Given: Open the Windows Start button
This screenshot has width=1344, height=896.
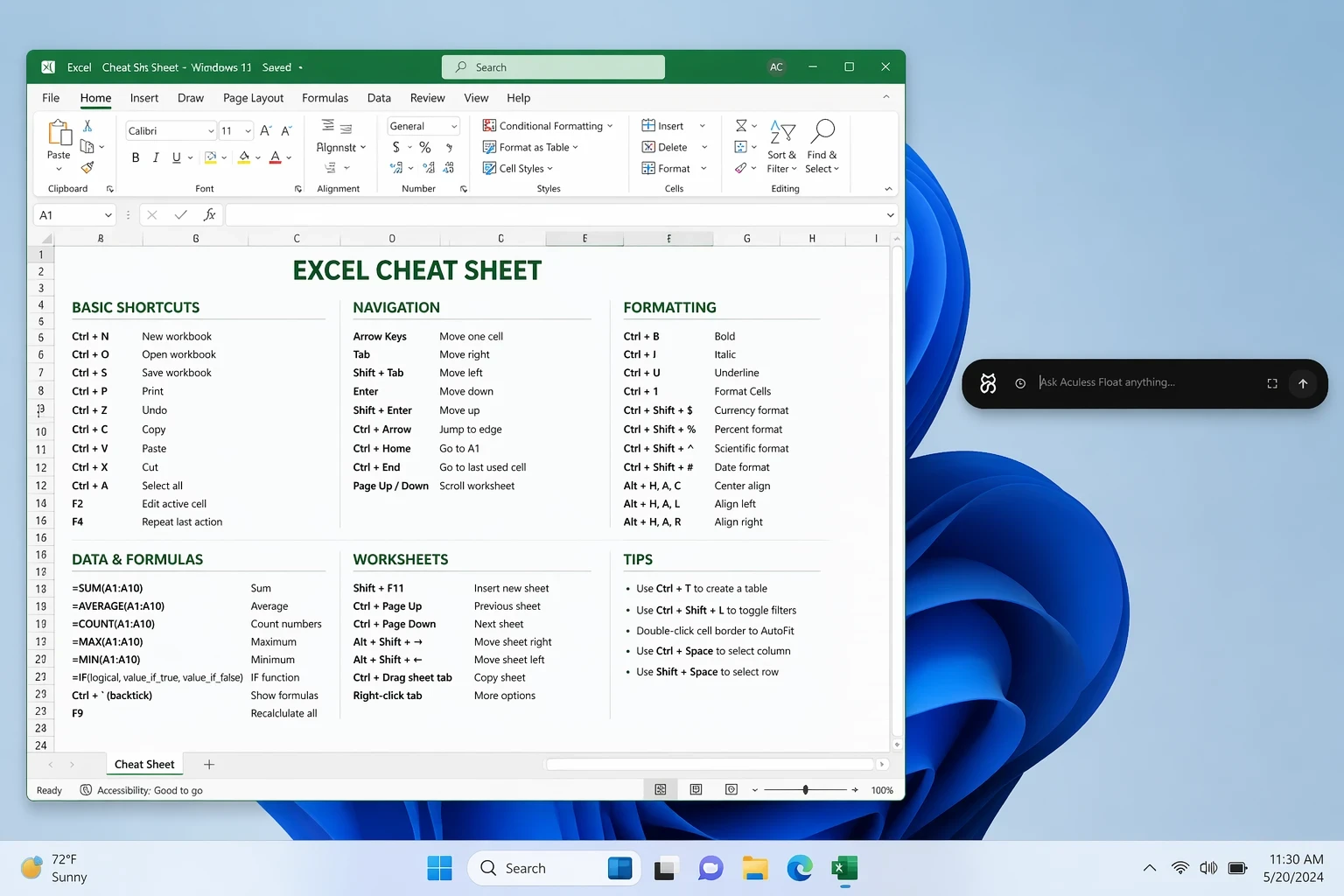Looking at the screenshot, I should pyautogui.click(x=439, y=868).
